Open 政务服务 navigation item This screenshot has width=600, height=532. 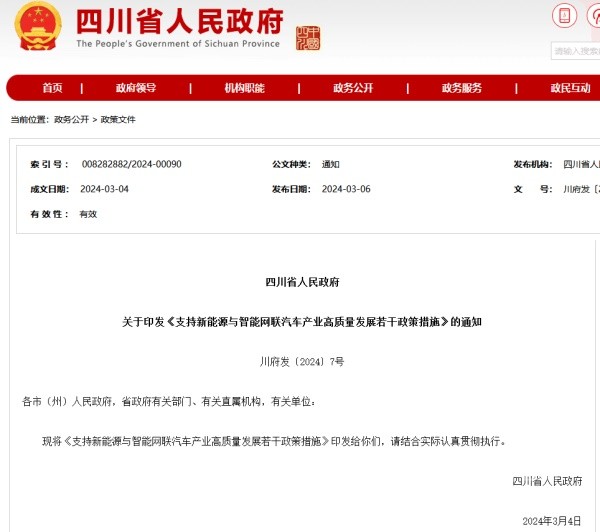[x=462, y=88]
